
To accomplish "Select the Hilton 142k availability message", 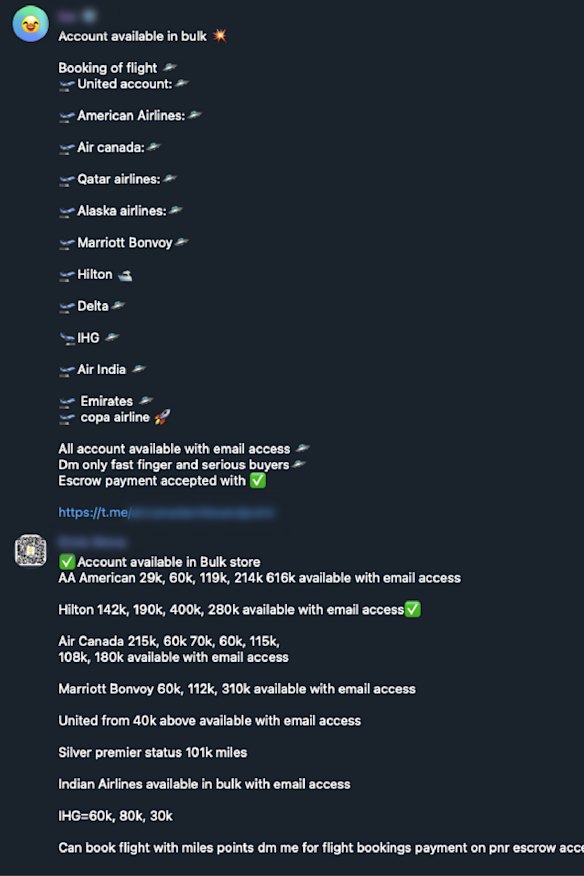I will pos(230,608).
